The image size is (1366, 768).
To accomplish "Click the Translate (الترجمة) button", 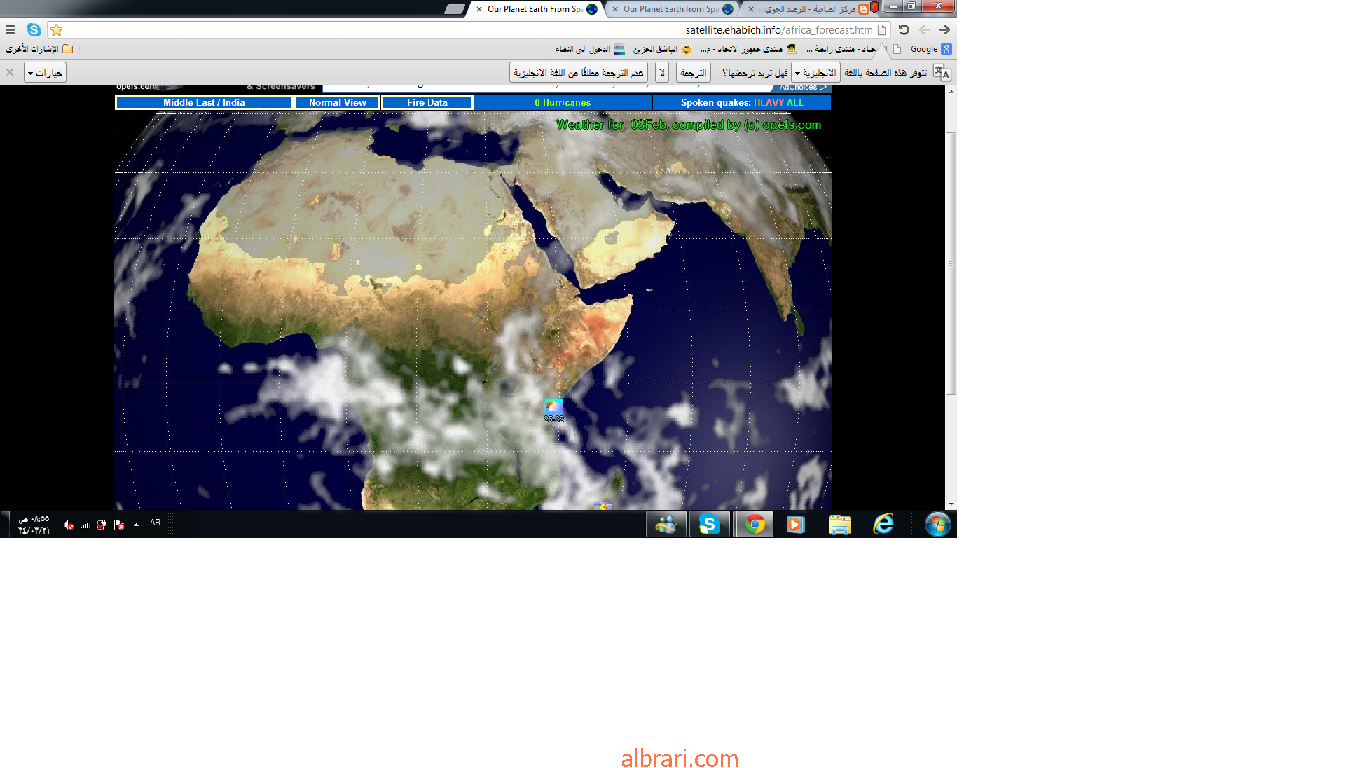I will click(693, 73).
